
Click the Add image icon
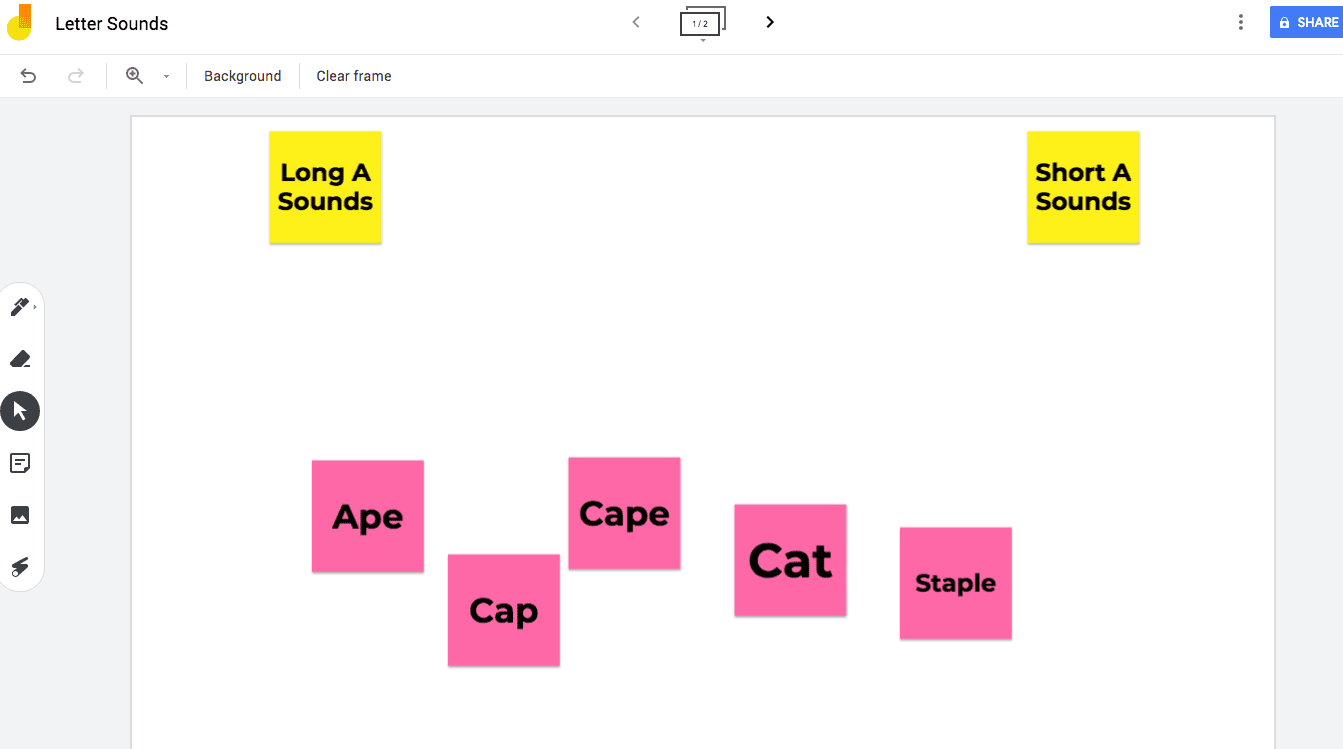click(20, 515)
